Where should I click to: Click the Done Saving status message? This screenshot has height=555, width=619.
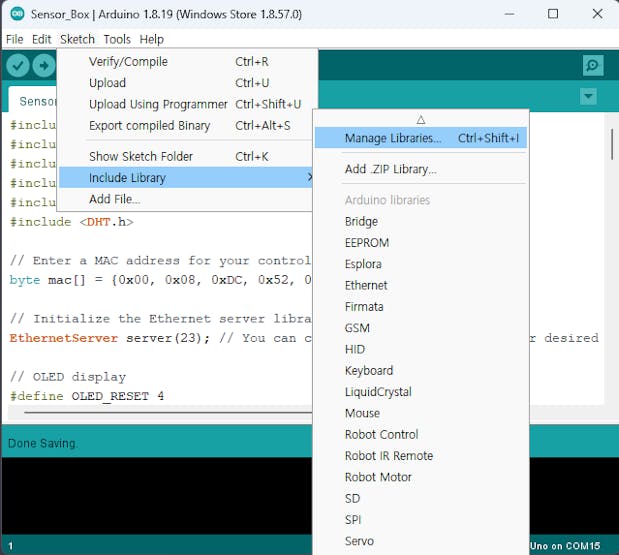[43, 444]
